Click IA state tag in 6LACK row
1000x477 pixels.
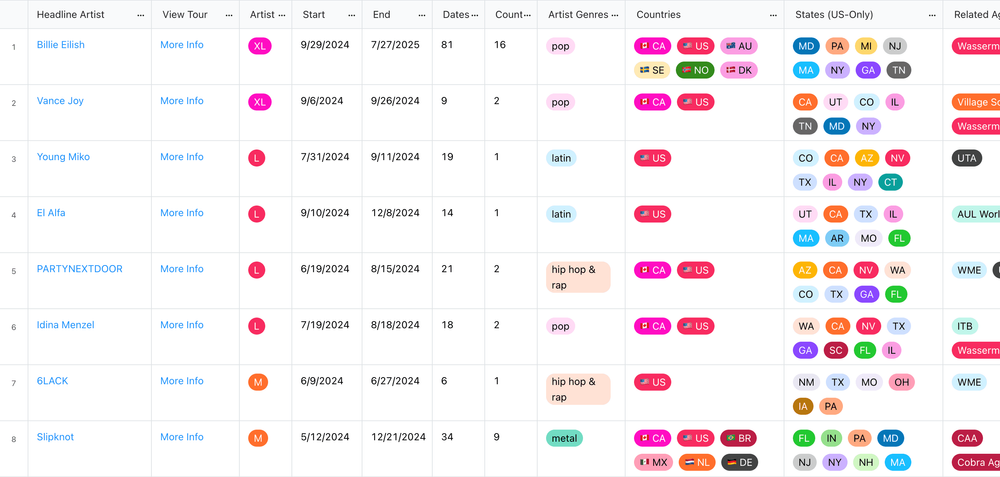[x=804, y=407]
